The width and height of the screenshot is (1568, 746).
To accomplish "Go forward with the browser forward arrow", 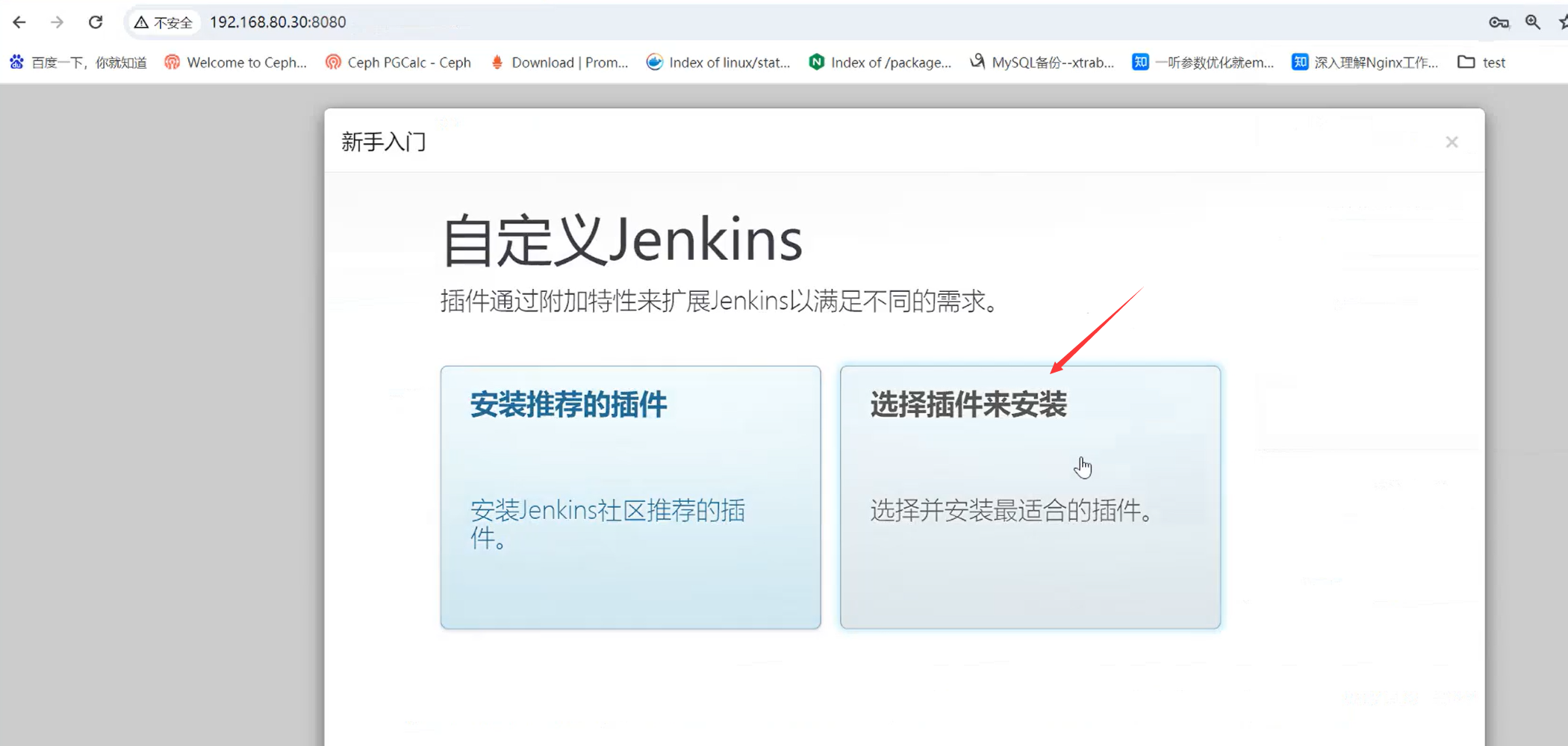I will [x=57, y=22].
